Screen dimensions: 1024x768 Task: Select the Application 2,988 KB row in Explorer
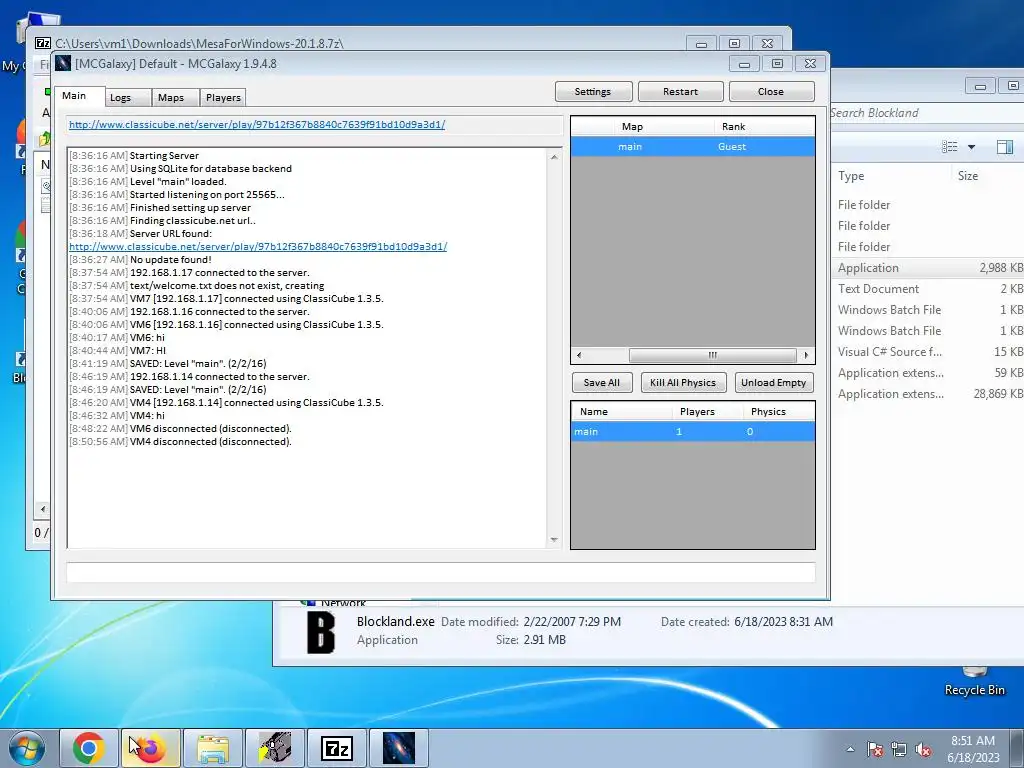927,268
